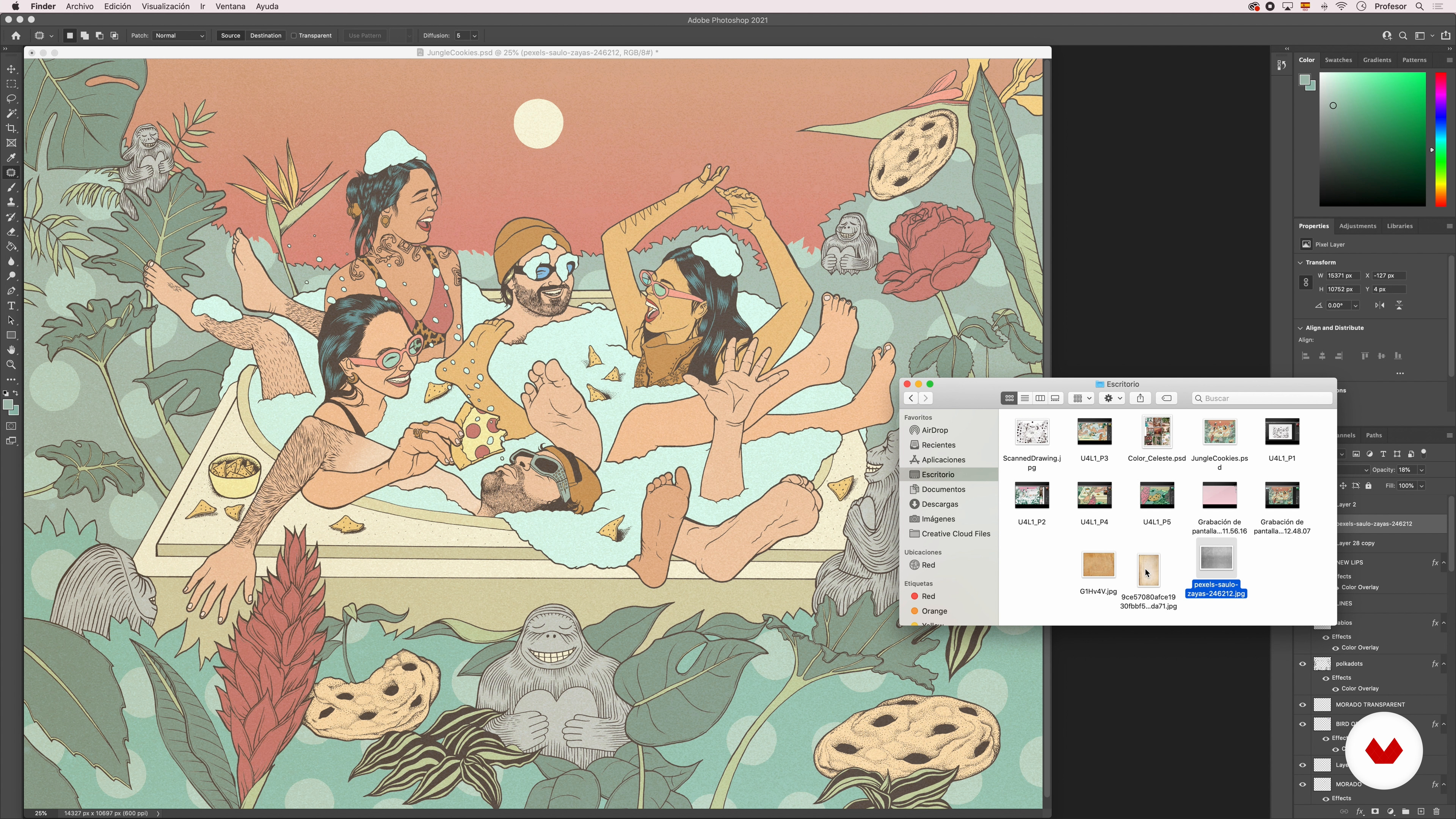The width and height of the screenshot is (1456, 819).
Task: Collapse polkadots layer effects list
Action: (1443, 664)
